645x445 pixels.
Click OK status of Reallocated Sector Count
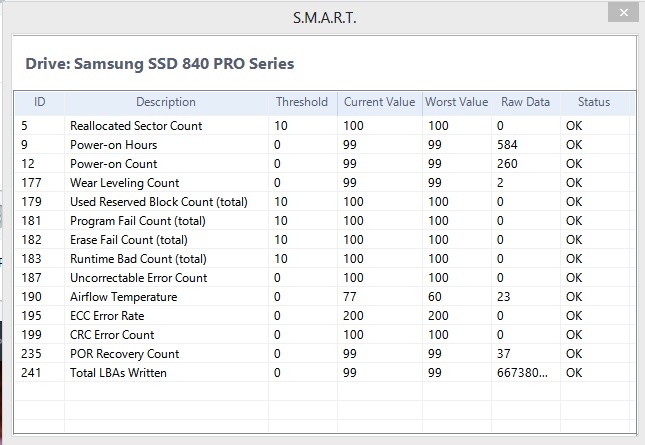[x=574, y=125]
